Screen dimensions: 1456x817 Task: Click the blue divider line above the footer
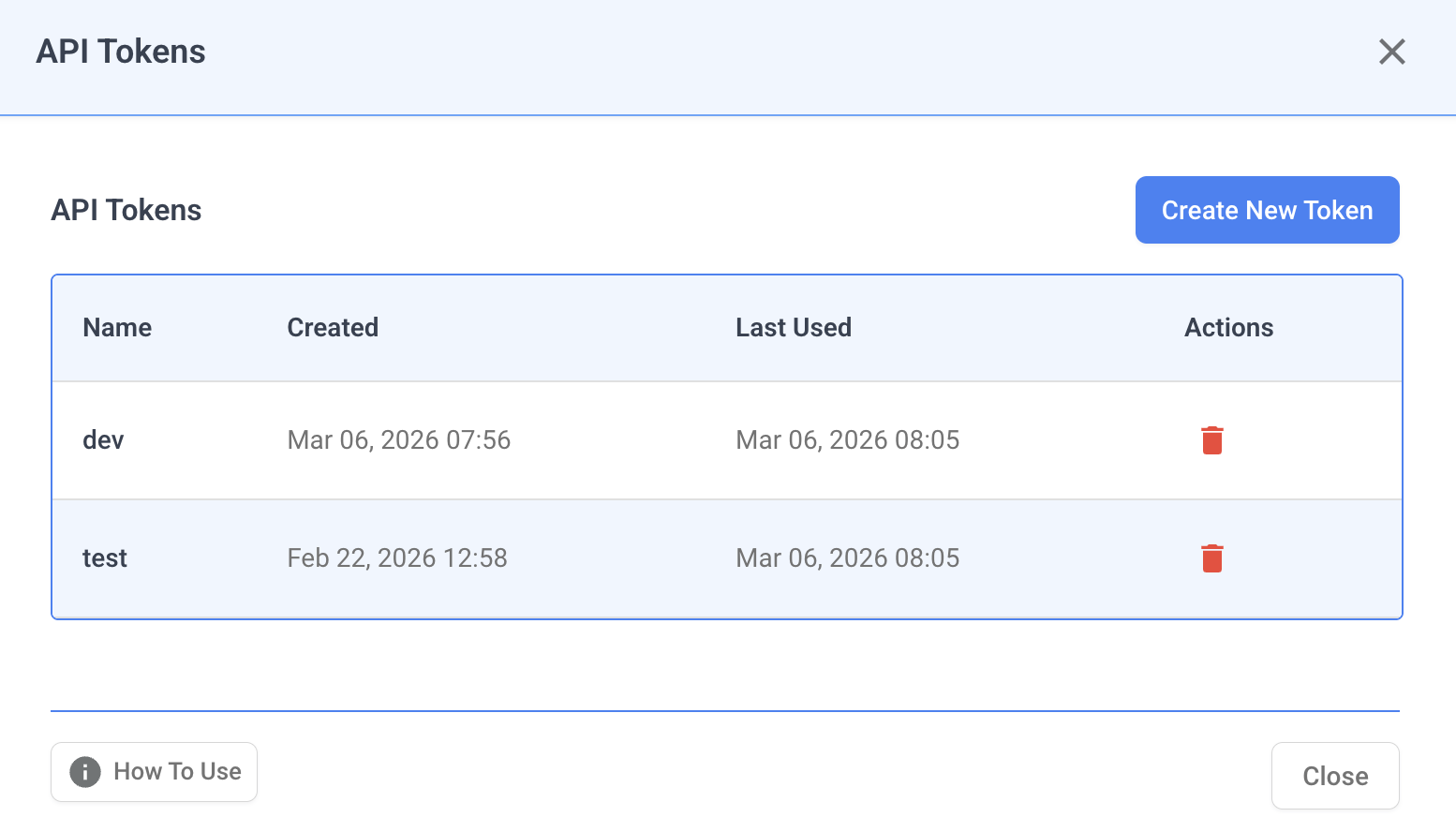tap(724, 711)
